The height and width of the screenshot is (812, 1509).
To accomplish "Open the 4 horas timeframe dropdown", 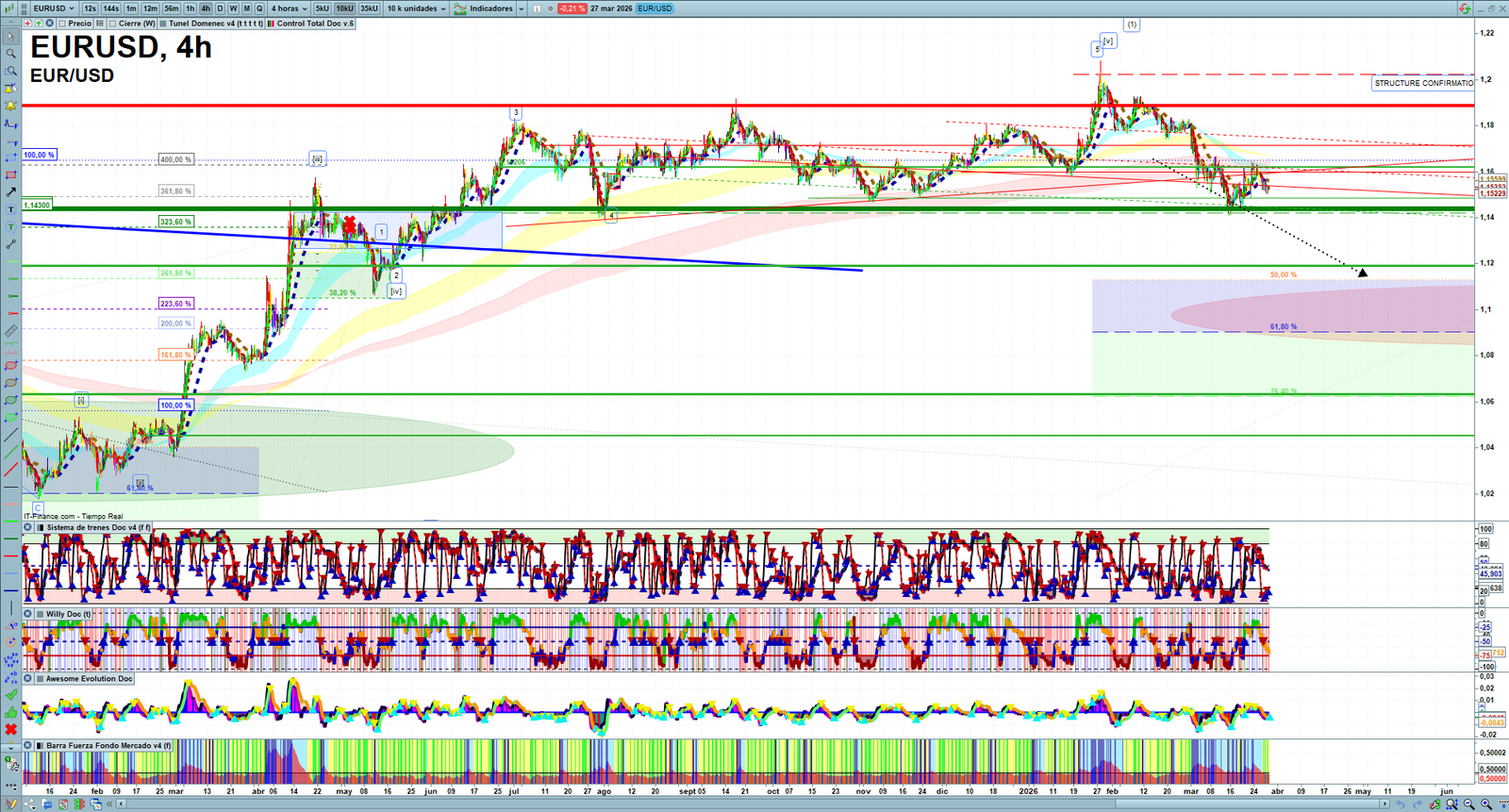I will pos(289,8).
